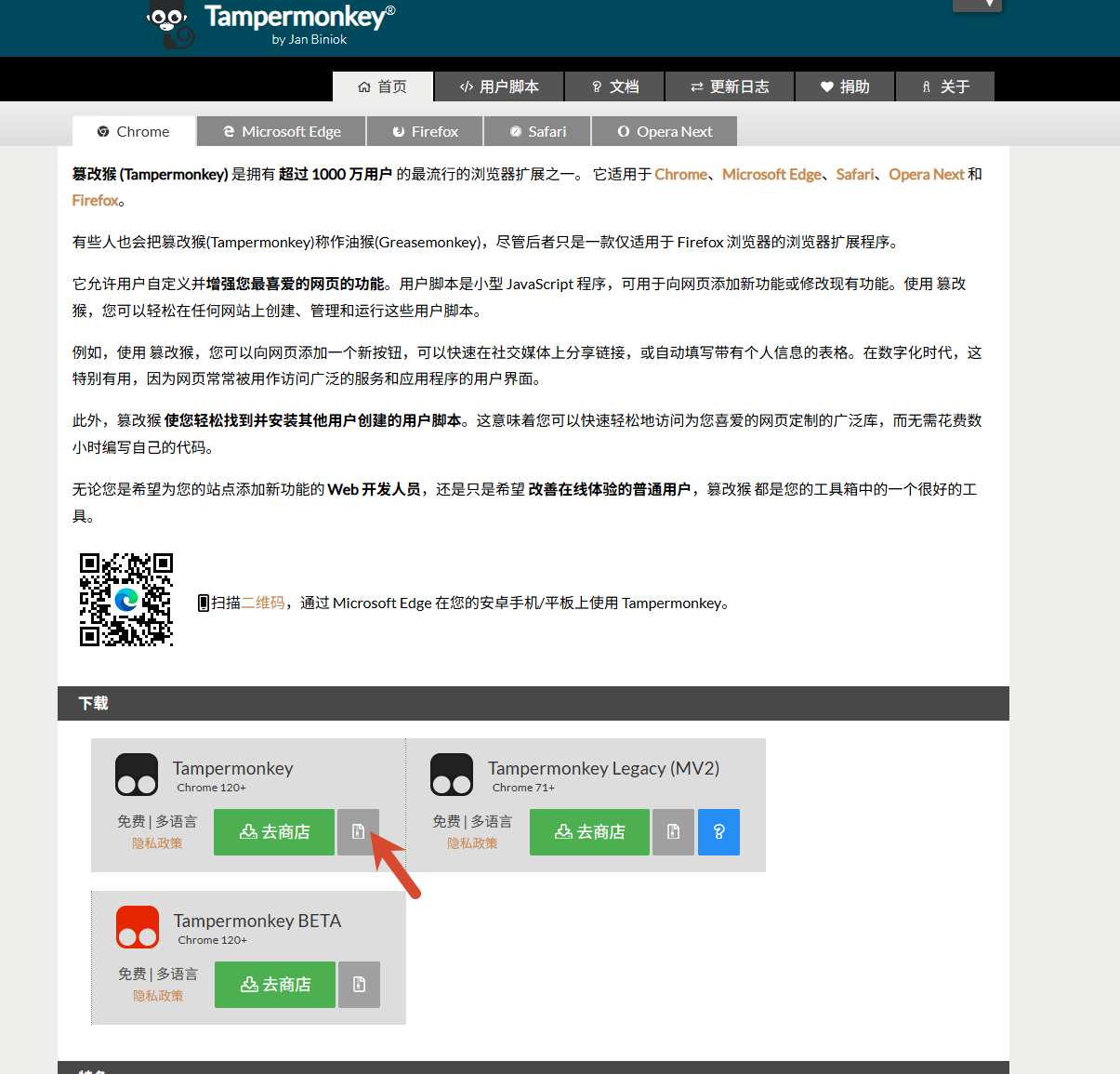Open 隐私政策 link under Tampermonkey Legacy

pos(472,843)
